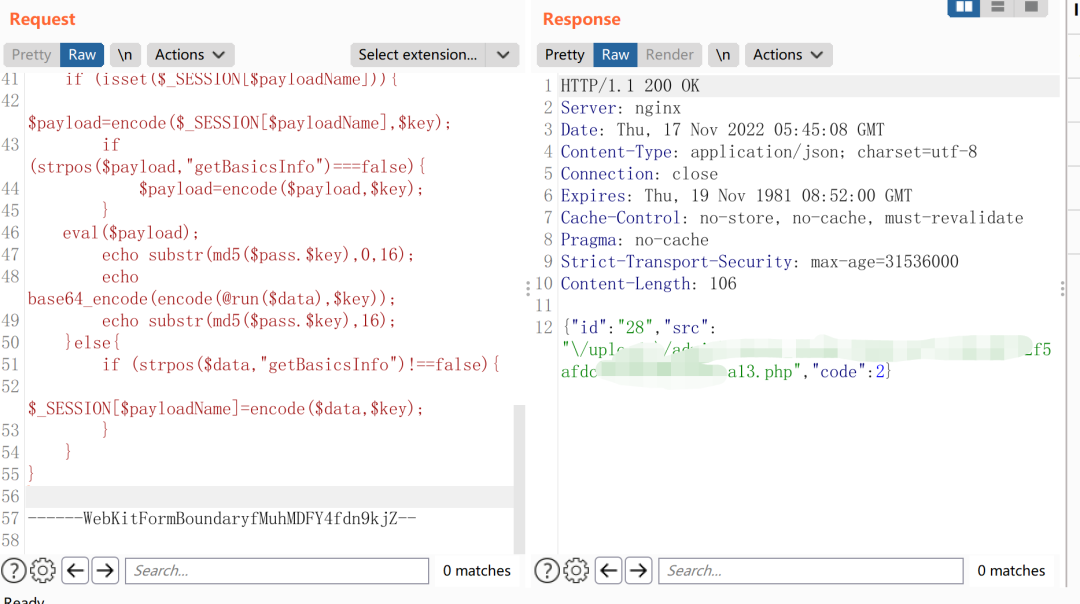This screenshot has height=604, width=1080.
Task: Click the Request panel title
Action: [42, 19]
